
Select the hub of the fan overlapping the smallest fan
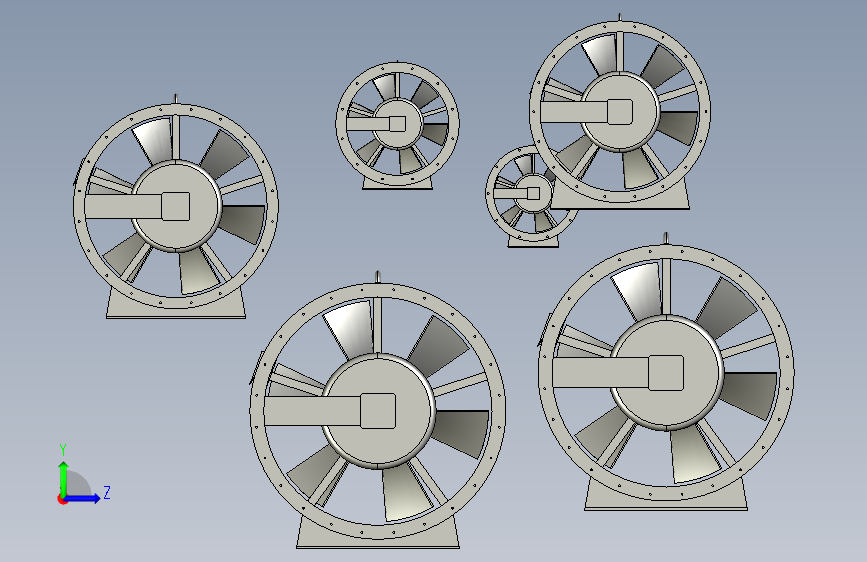[x=620, y=112]
